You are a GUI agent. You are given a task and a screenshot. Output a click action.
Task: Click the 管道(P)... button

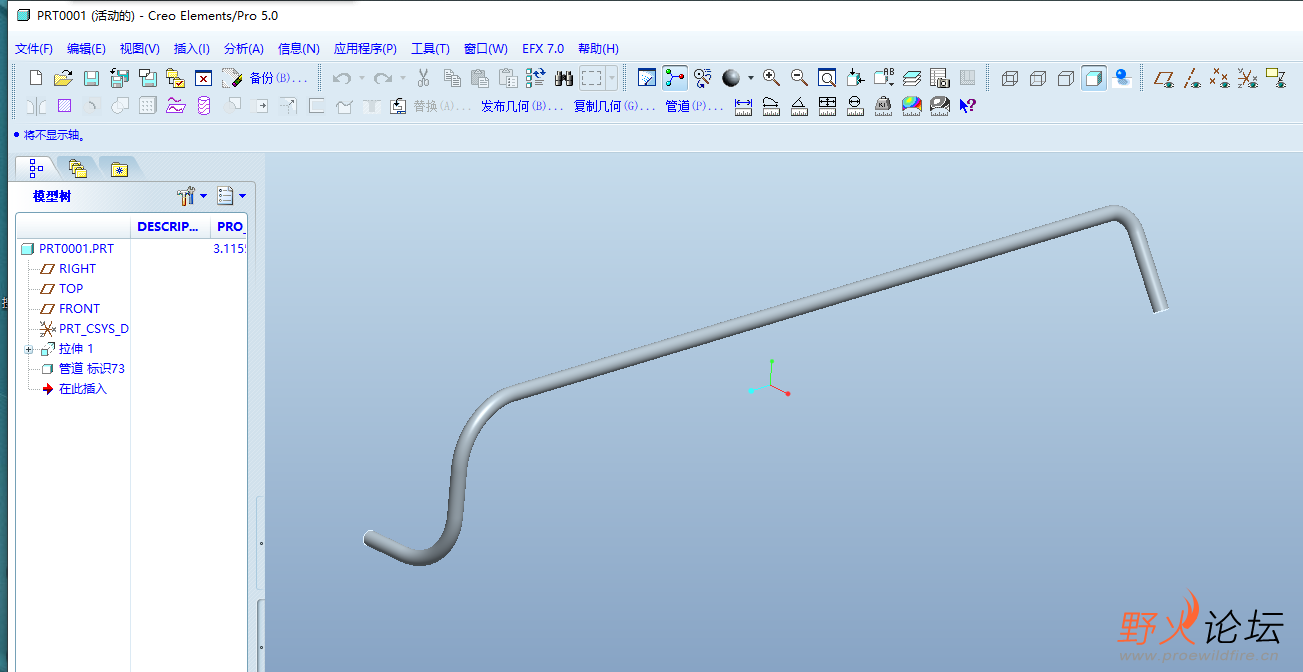pos(694,105)
